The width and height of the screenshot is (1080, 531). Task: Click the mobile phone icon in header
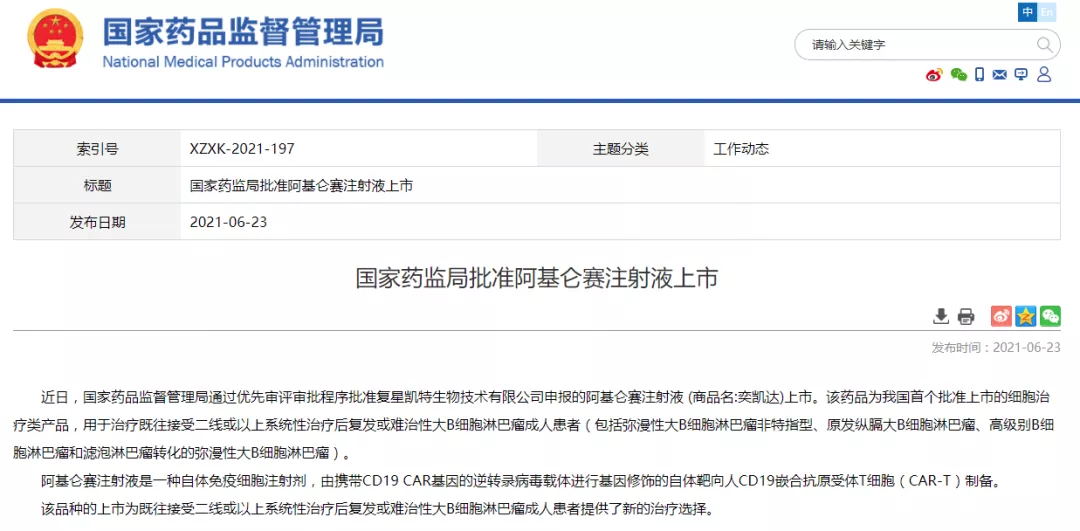980,75
